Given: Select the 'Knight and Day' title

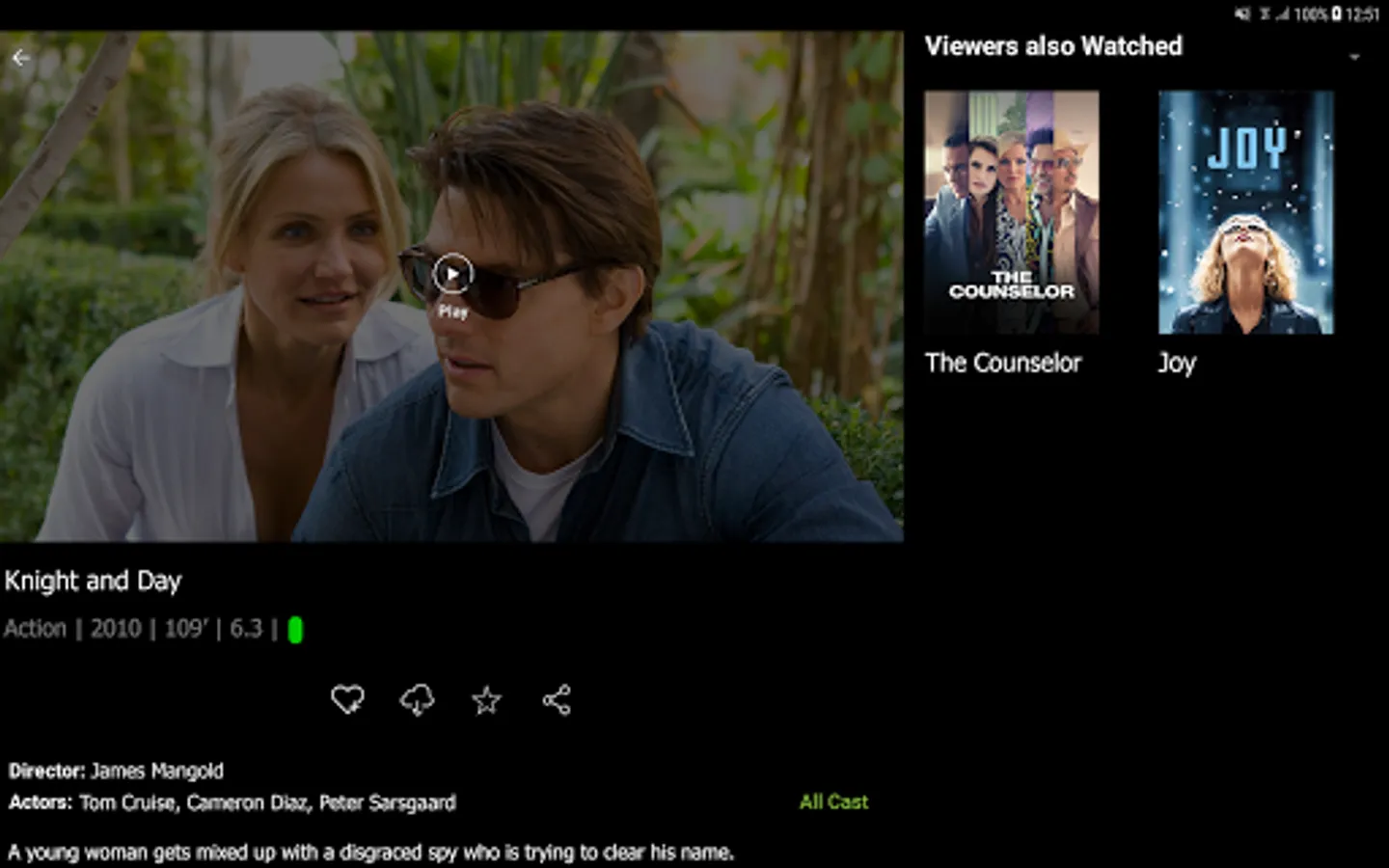Looking at the screenshot, I should 93,581.
